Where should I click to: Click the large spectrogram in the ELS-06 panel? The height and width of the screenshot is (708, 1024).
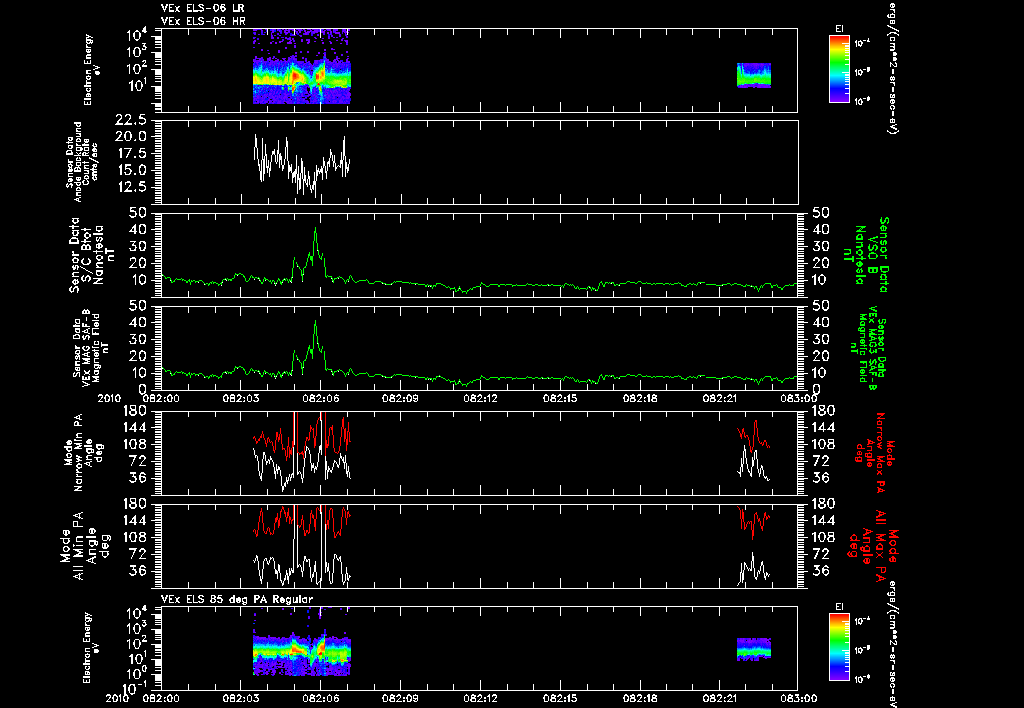click(302, 67)
